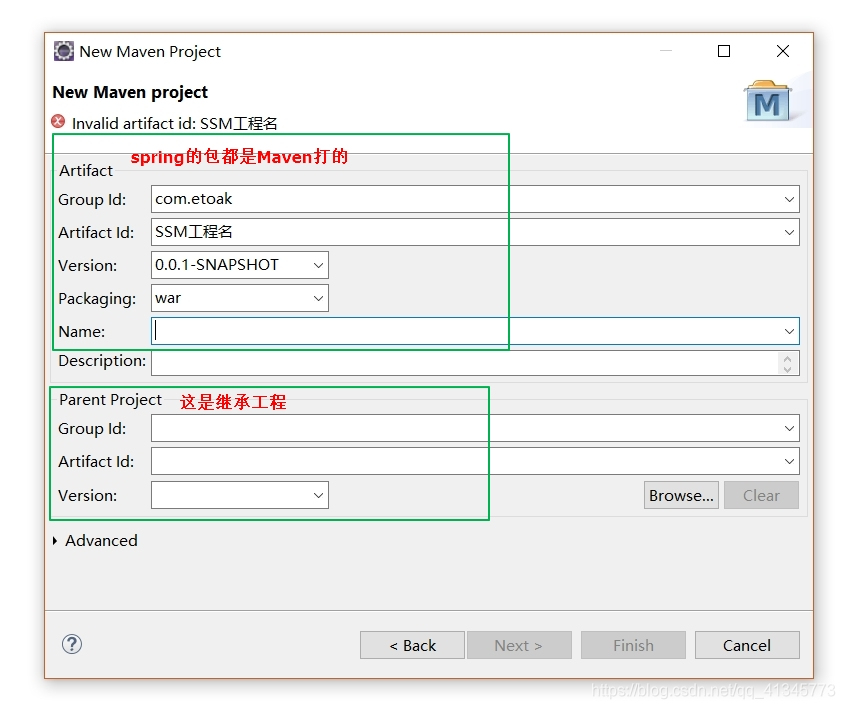Click the Clear button for the parent project

point(761,495)
